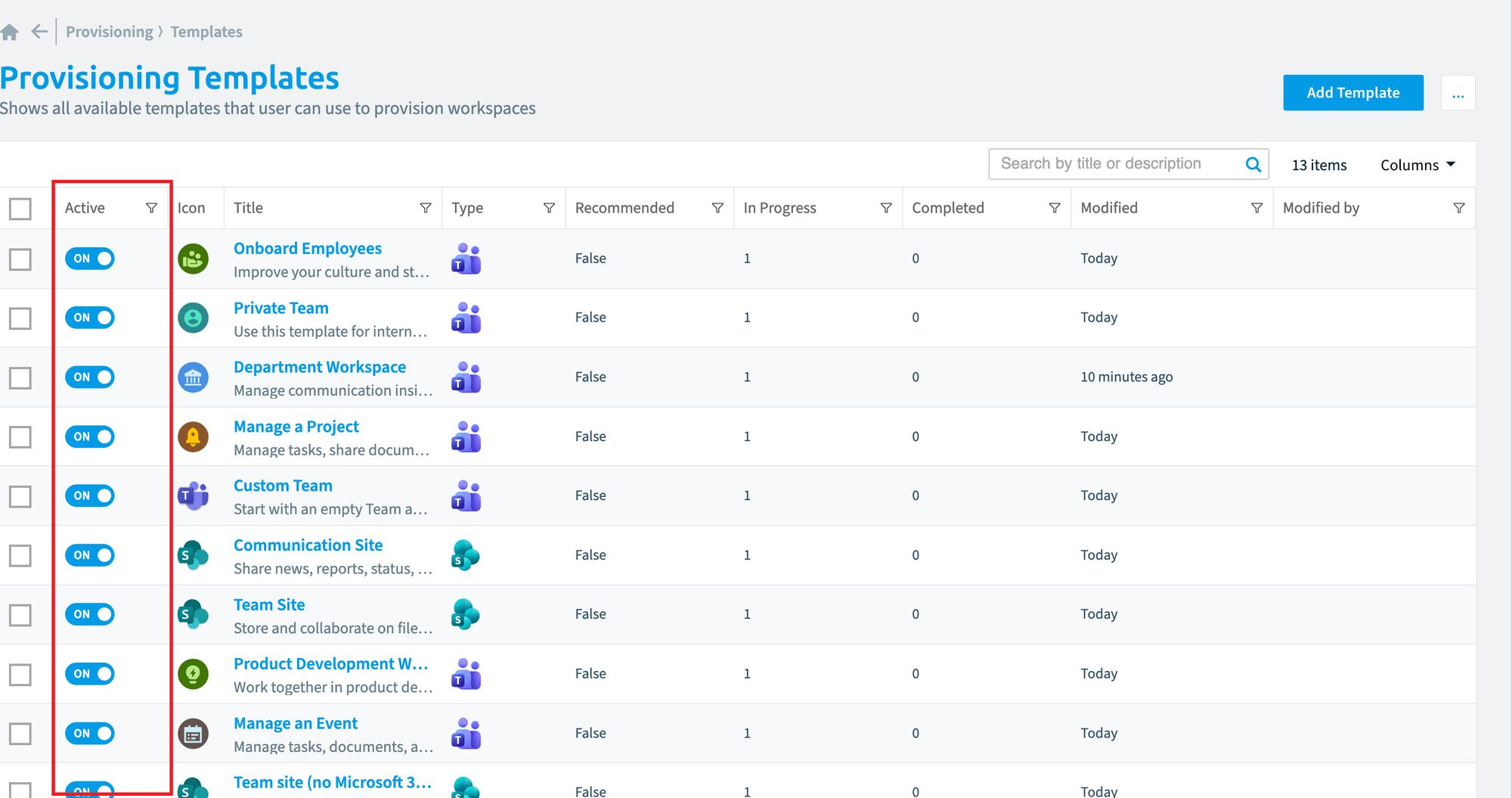The image size is (1512, 798).
Task: Click the back arrow icon
Action: tap(39, 32)
